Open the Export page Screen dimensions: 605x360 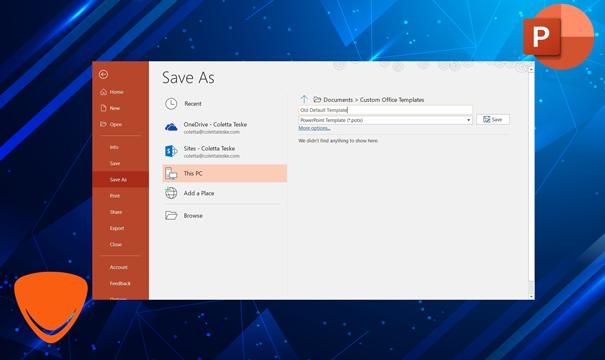tap(117, 228)
